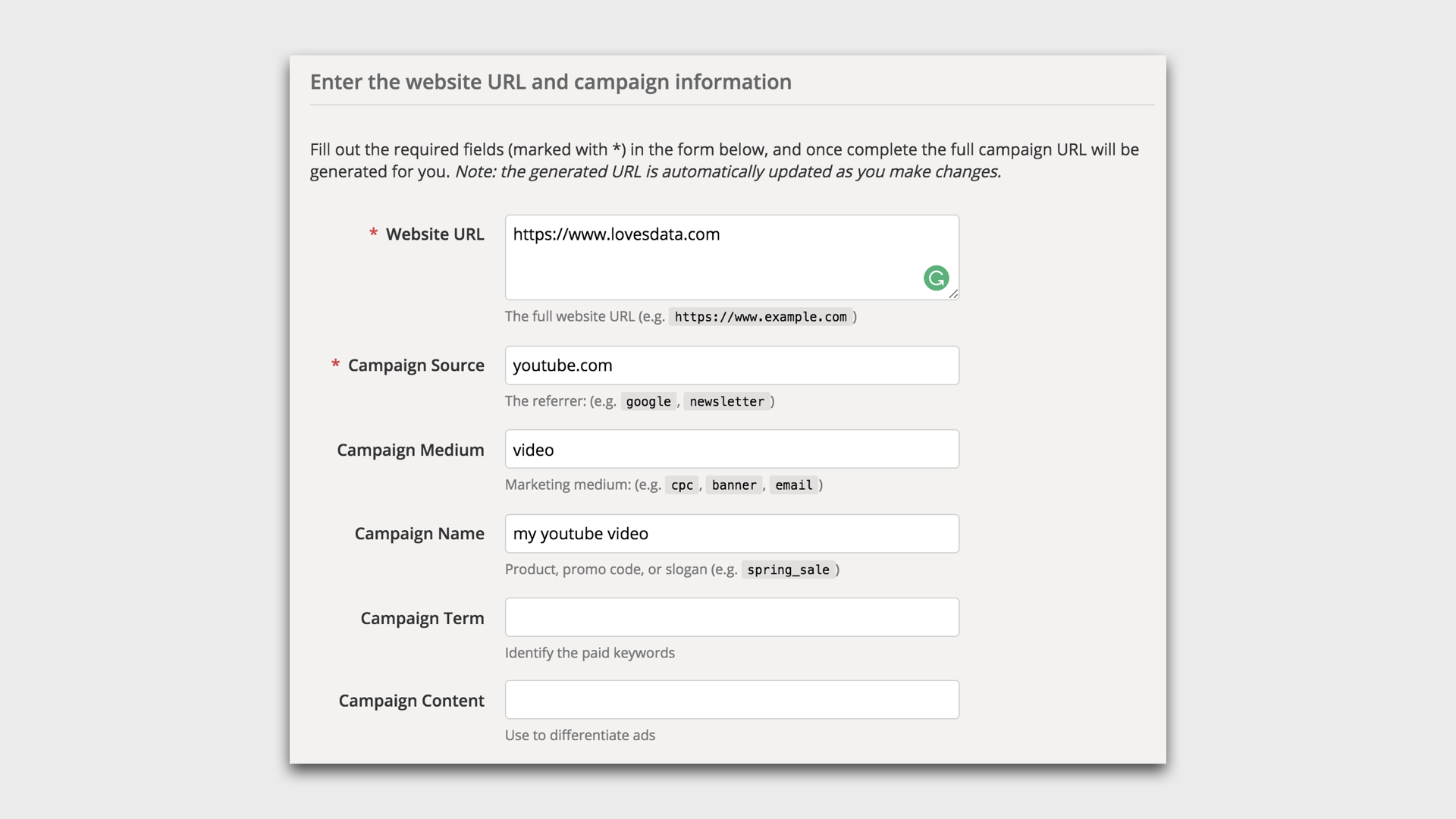Click the spring_sale example badge
This screenshot has width=1456, height=819.
point(789,570)
